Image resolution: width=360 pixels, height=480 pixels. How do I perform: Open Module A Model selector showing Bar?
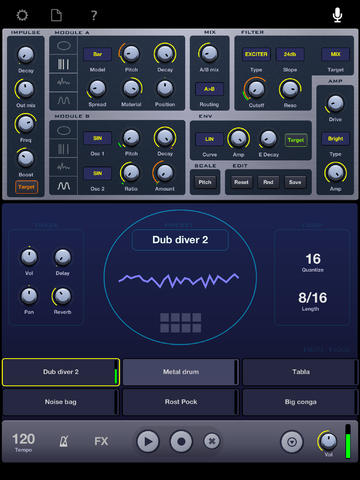(x=97, y=54)
